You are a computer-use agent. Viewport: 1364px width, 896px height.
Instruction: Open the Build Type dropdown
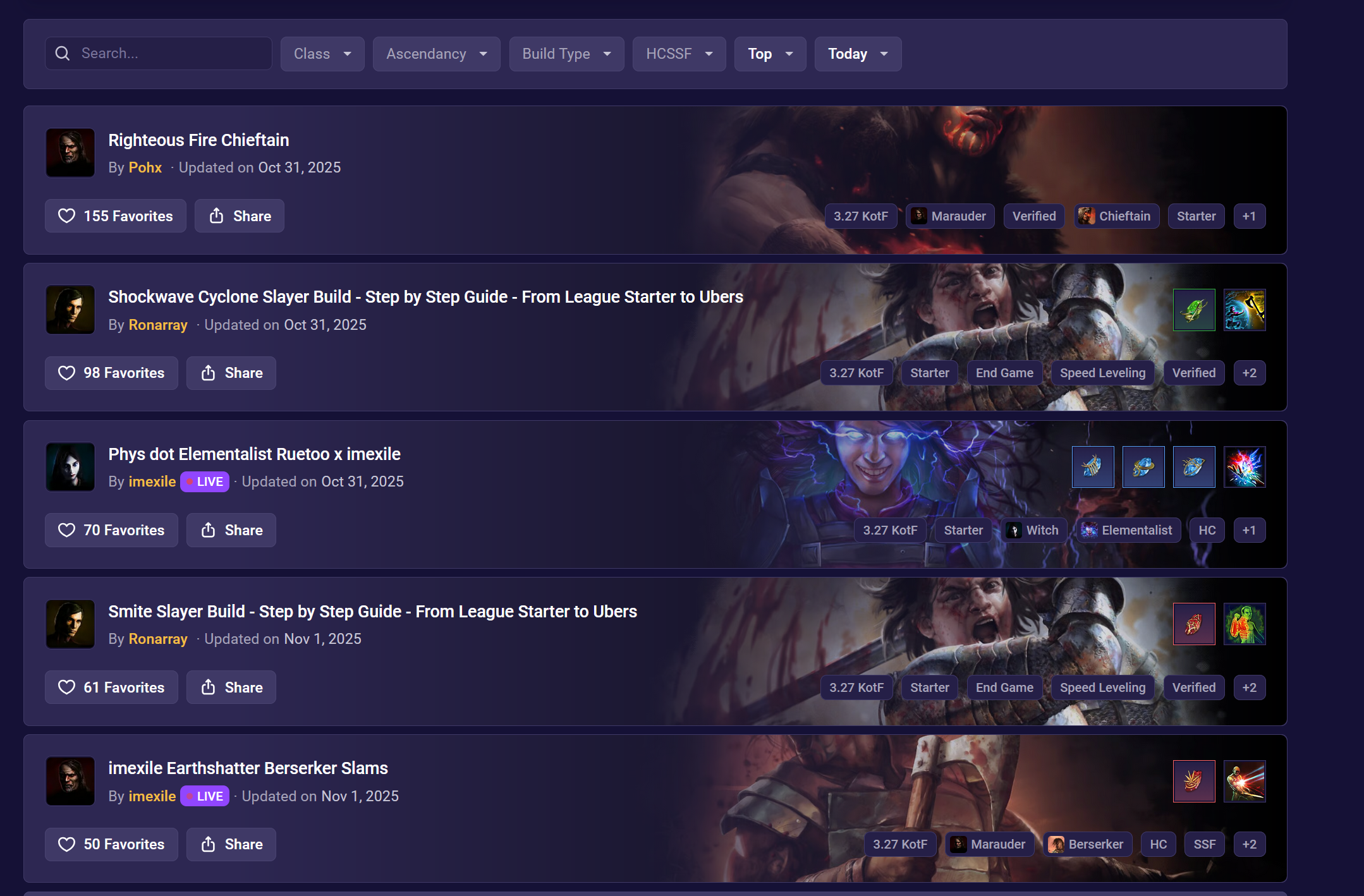566,54
